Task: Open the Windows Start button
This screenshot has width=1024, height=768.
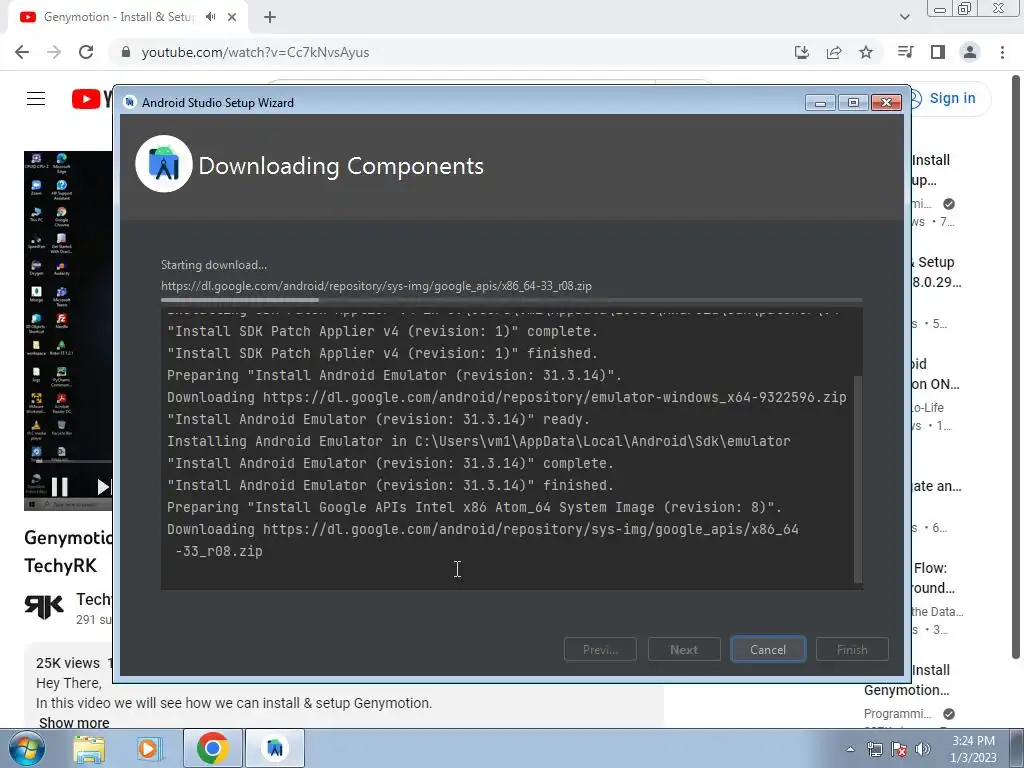Action: tap(26, 748)
